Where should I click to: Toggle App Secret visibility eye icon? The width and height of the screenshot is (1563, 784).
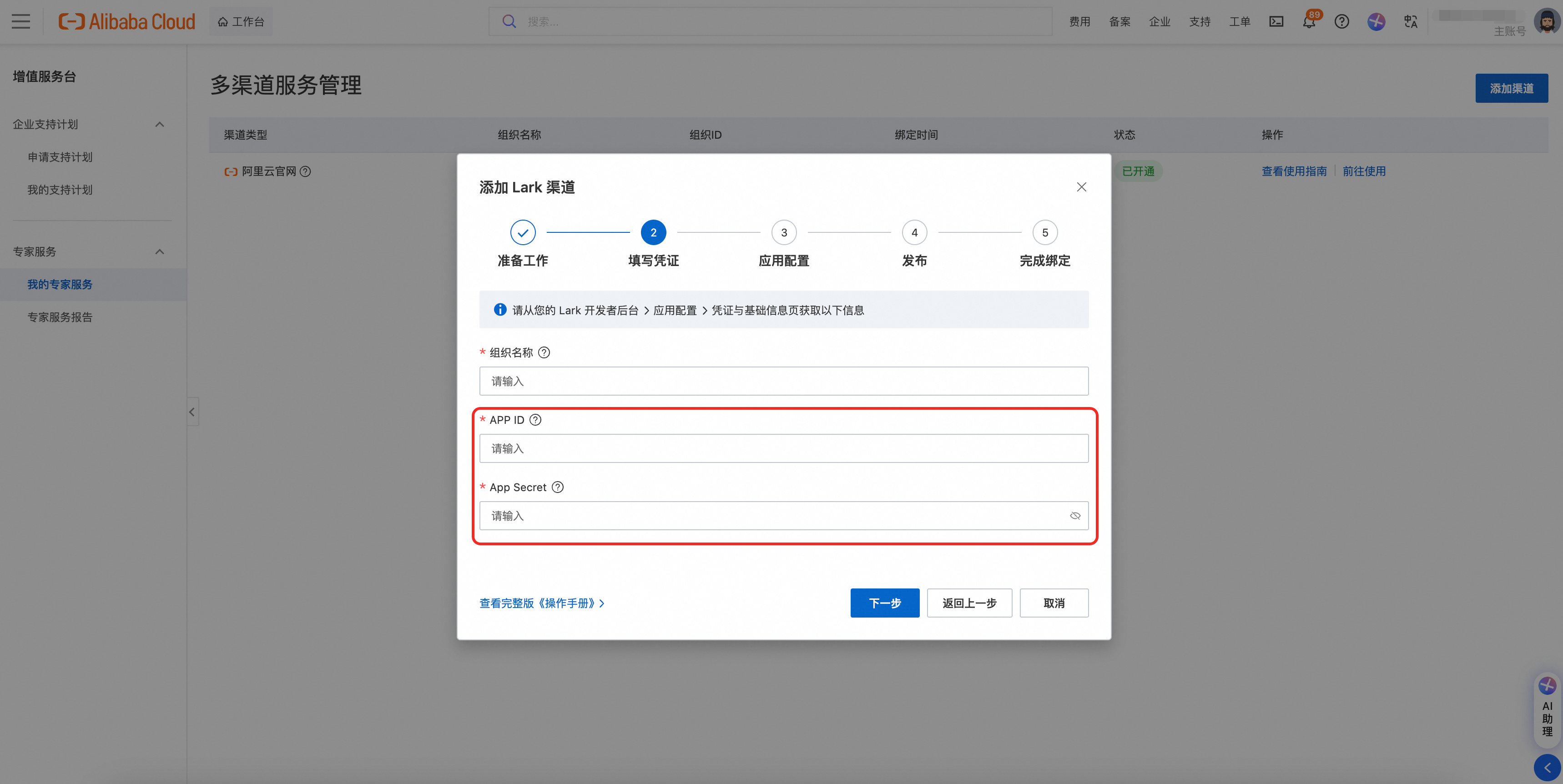coord(1074,516)
